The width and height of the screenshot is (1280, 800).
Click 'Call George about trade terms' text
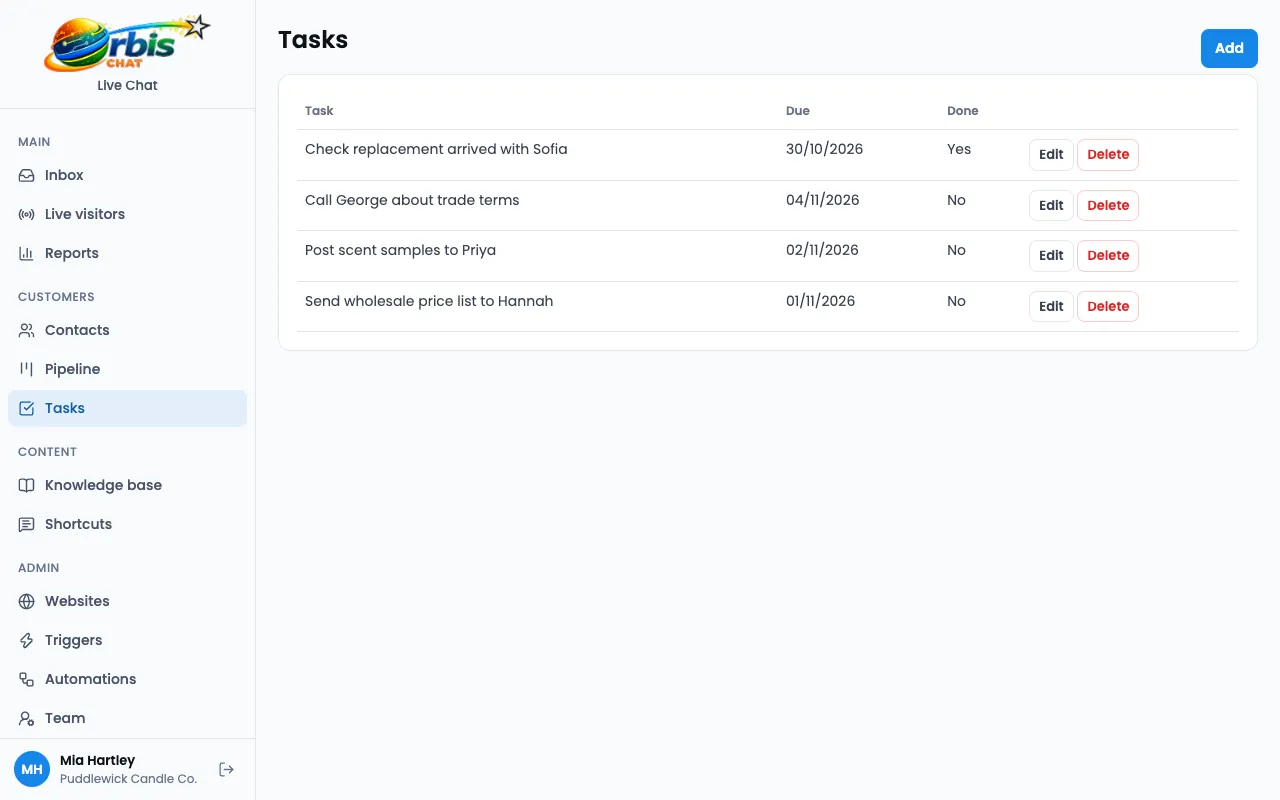412,200
